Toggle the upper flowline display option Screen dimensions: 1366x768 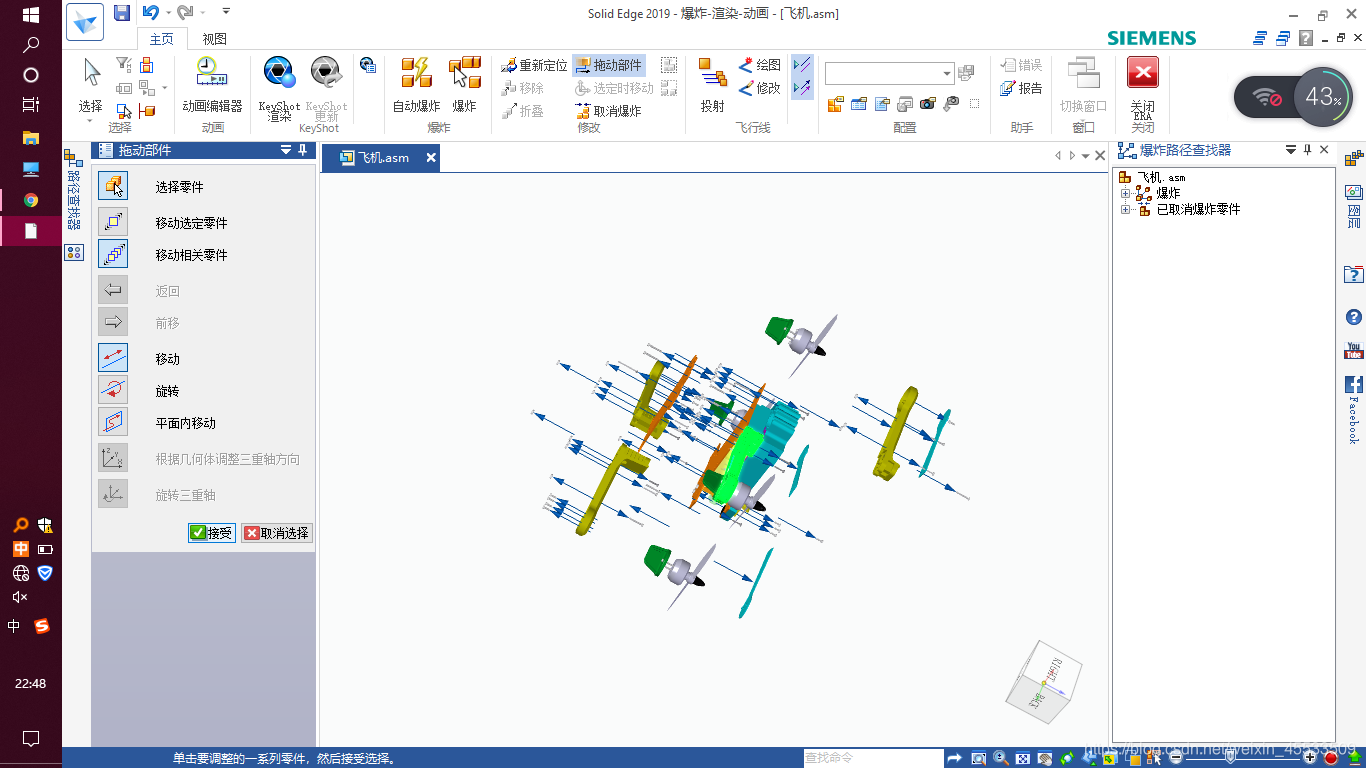point(802,65)
